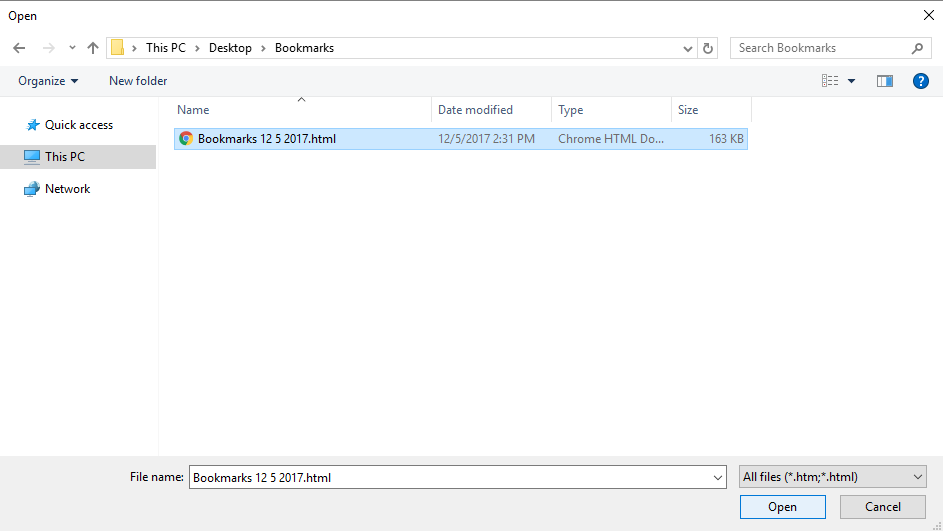This screenshot has width=943, height=531.
Task: Open the All files type filter dropdown
Action: [832, 477]
